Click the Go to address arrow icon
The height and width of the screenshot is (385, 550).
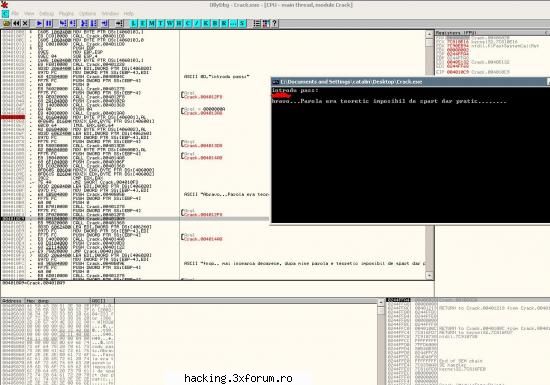pyautogui.click(x=119, y=23)
